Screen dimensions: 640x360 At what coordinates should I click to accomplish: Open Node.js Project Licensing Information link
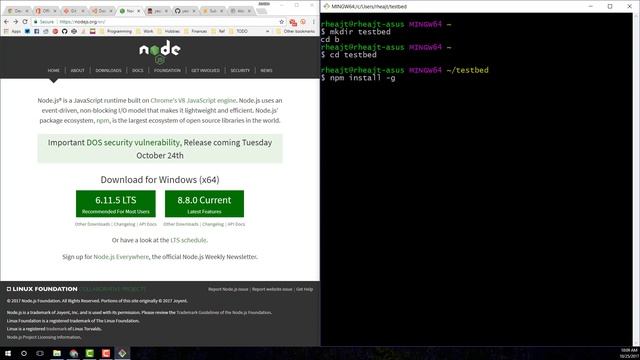tap(44, 338)
